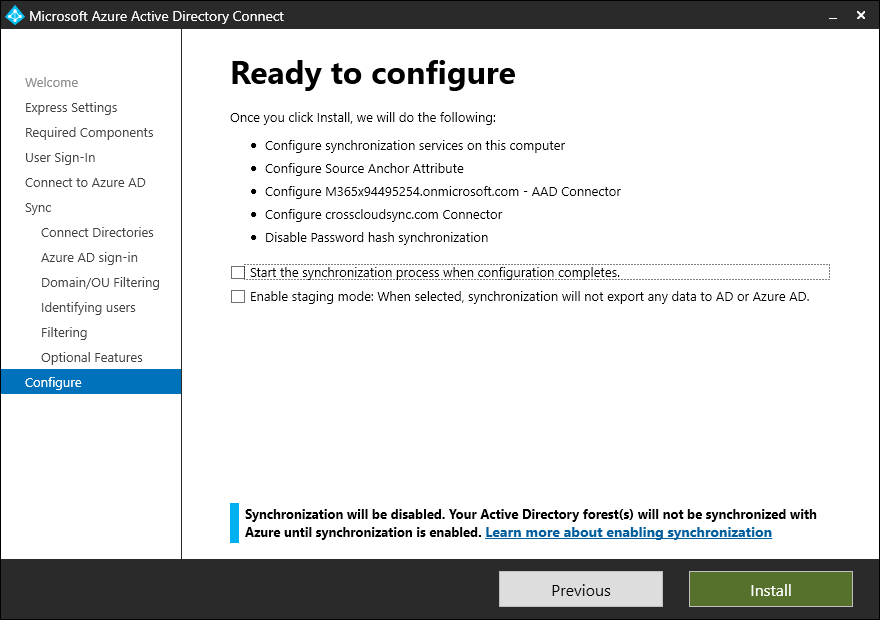Minimize the Azure AD Connect window
880x620 pixels.
pyautogui.click(x=833, y=16)
